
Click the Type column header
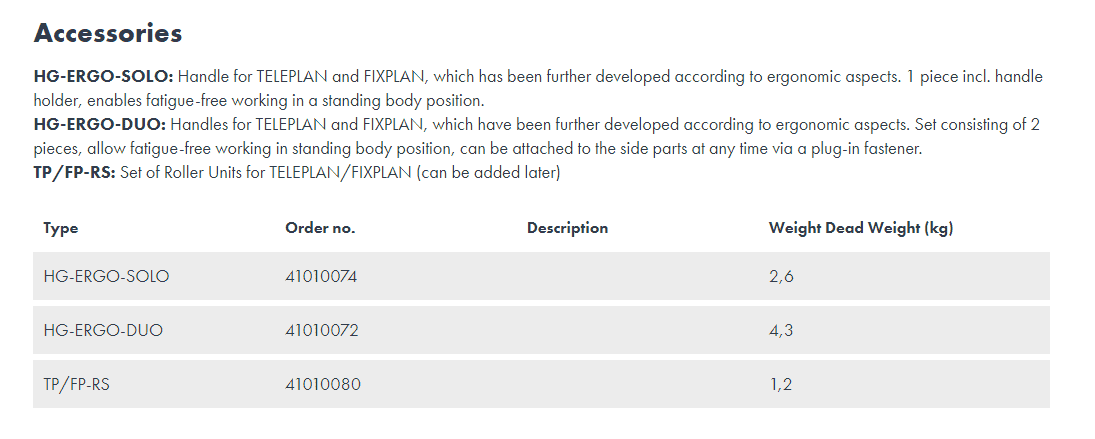(x=60, y=228)
